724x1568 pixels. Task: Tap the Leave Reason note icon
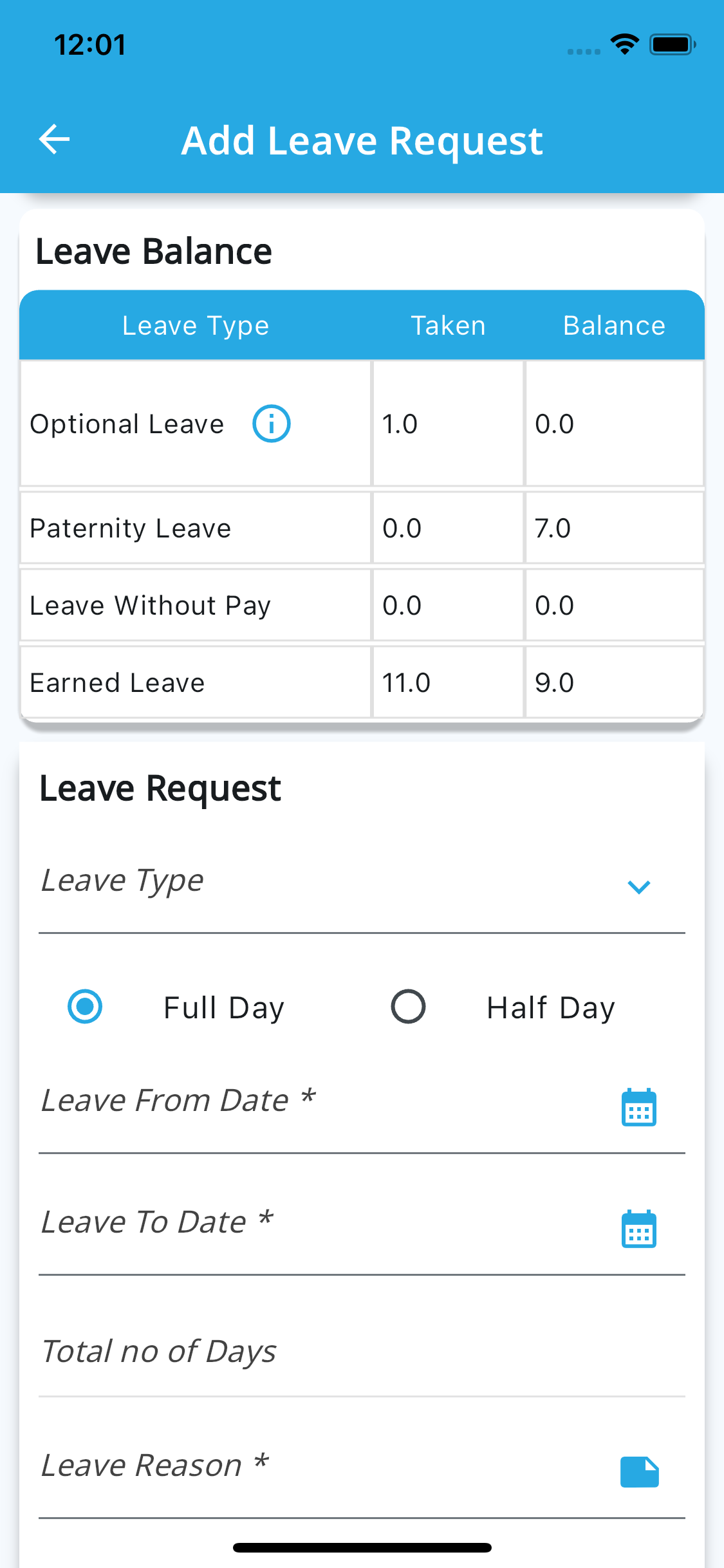coord(639,1472)
